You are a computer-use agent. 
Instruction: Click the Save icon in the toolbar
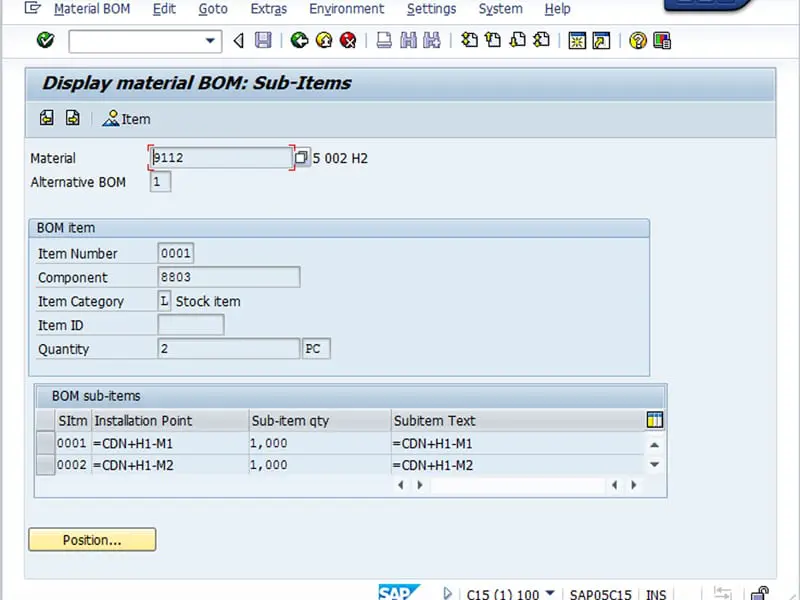261,41
